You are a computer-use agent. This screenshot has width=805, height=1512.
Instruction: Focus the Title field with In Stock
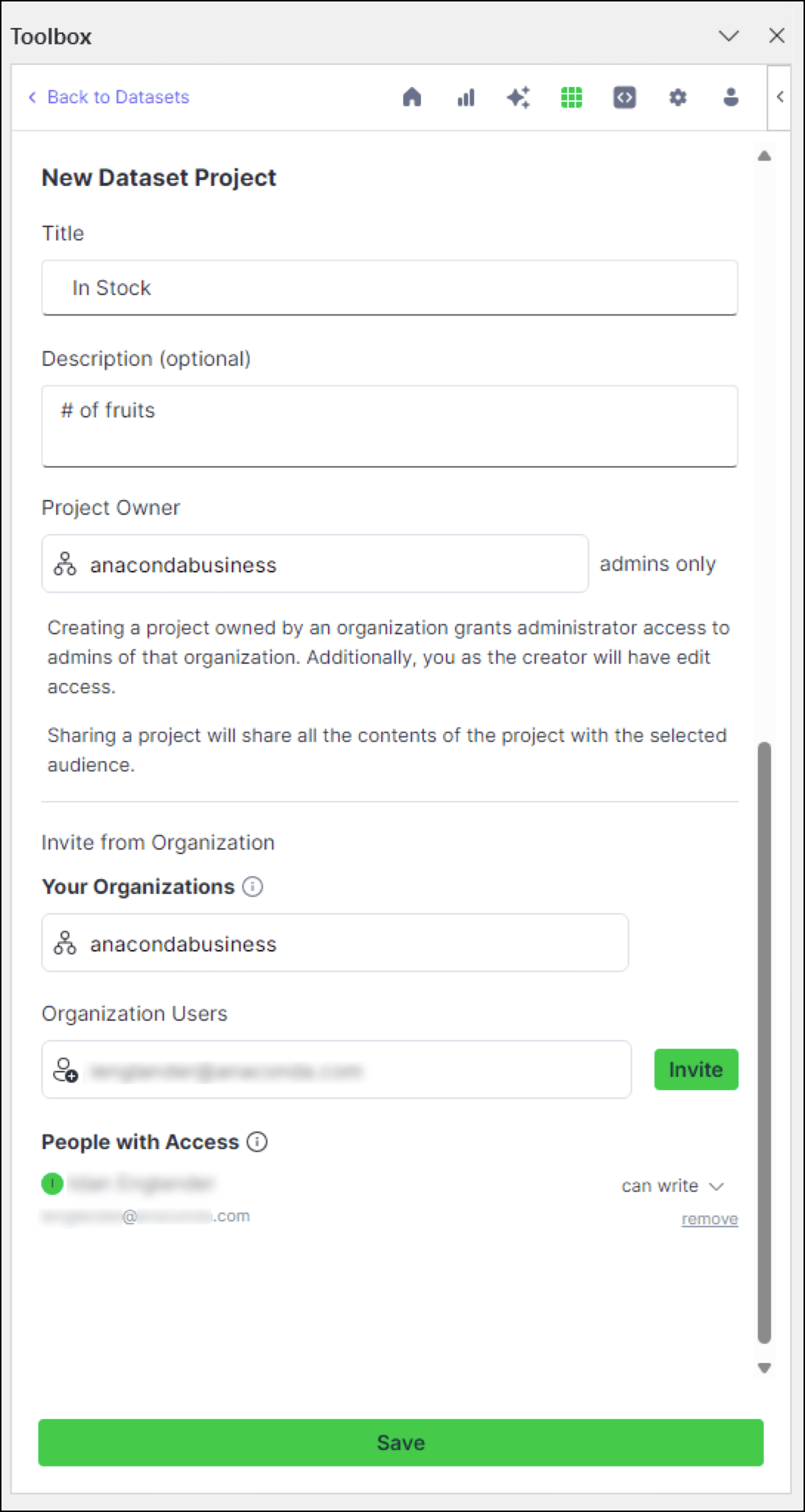click(x=389, y=288)
